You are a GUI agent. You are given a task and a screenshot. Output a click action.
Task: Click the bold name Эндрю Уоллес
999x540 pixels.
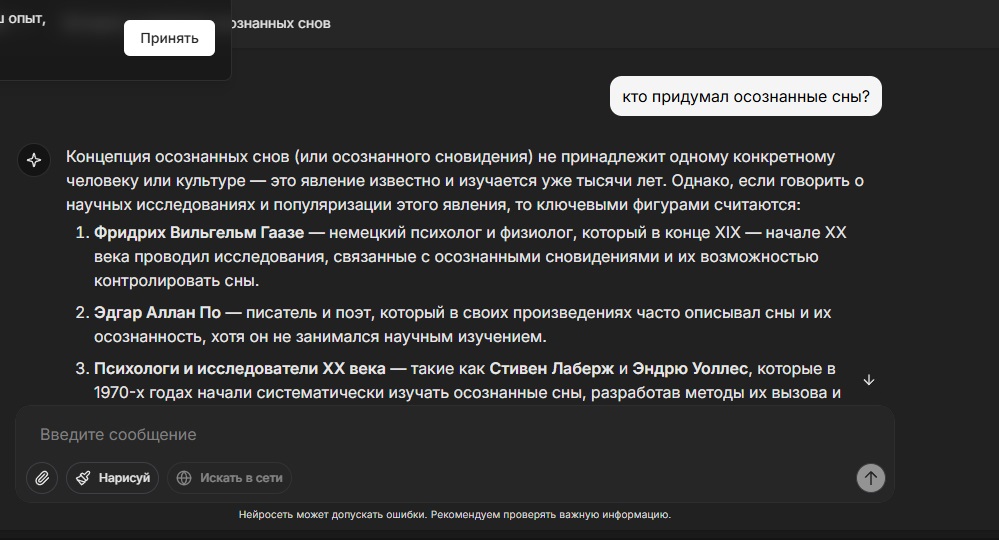pos(690,369)
